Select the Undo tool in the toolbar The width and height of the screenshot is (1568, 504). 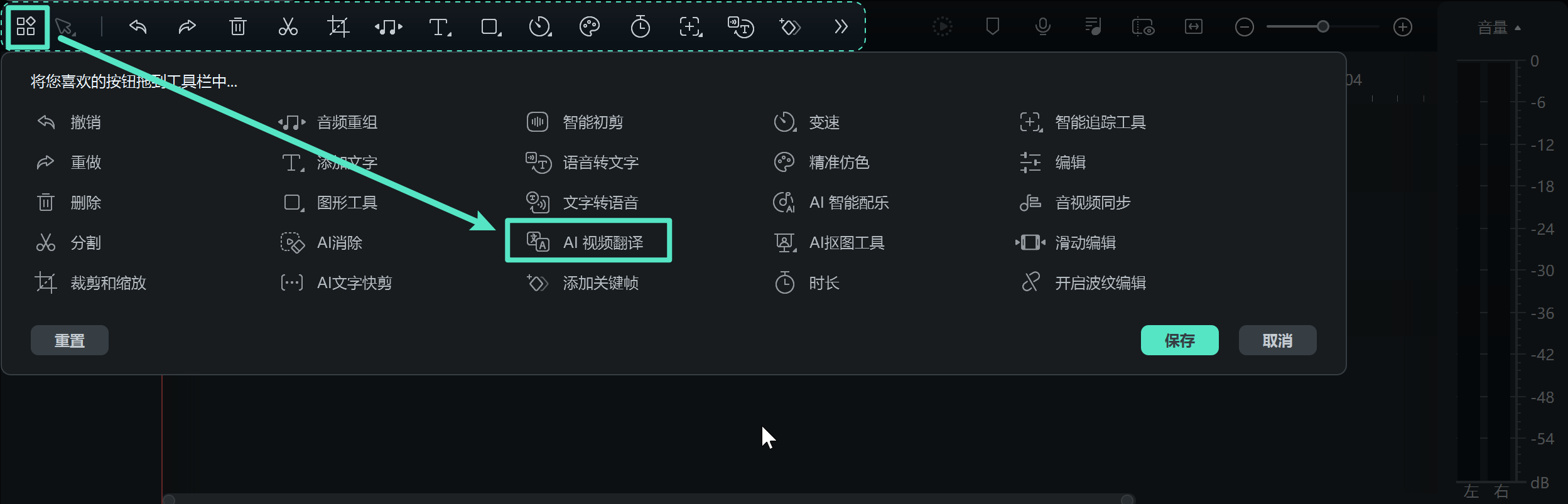click(138, 27)
